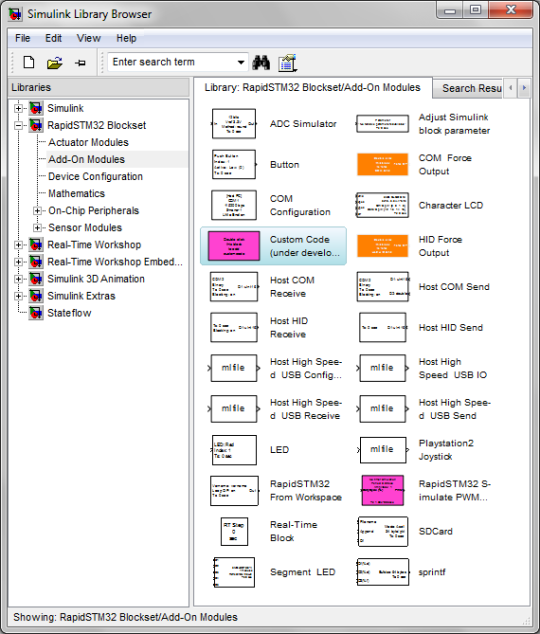Open the Help menu
540x634 pixels.
(126, 38)
